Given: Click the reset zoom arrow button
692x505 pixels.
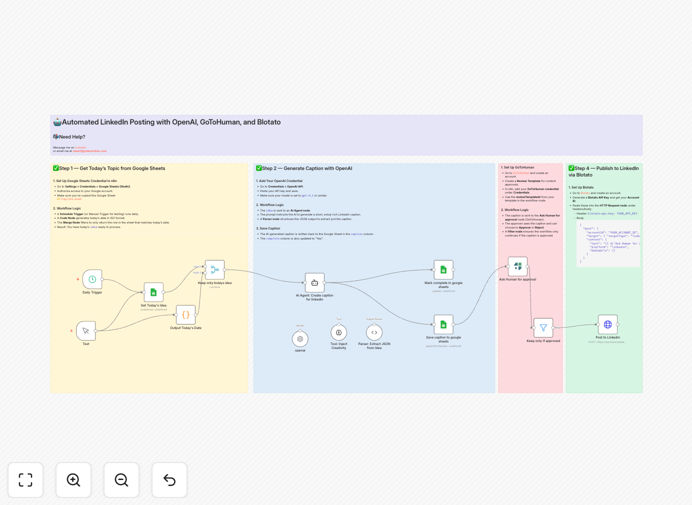Looking at the screenshot, I should [169, 480].
